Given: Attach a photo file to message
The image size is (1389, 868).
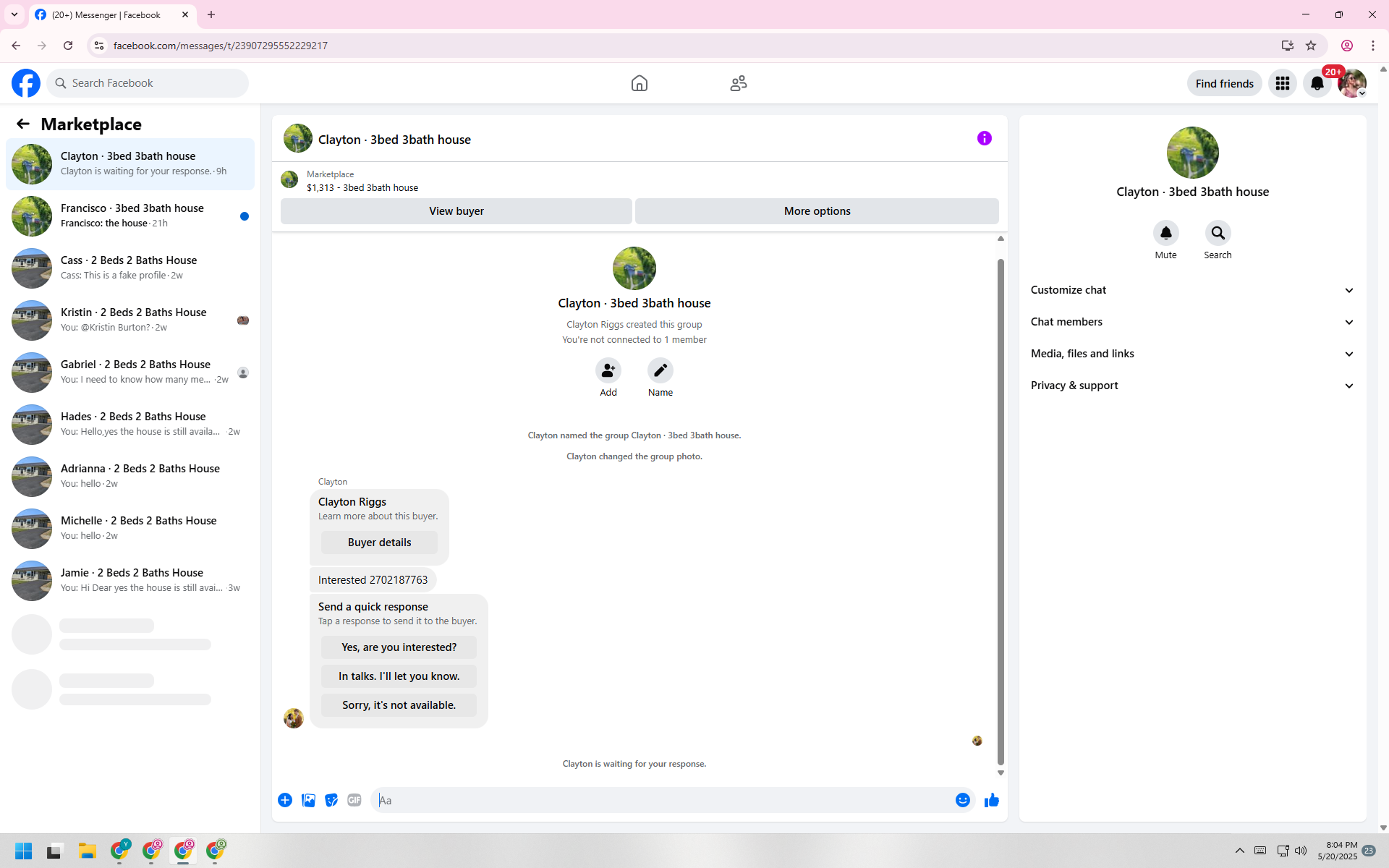Looking at the screenshot, I should click(308, 800).
